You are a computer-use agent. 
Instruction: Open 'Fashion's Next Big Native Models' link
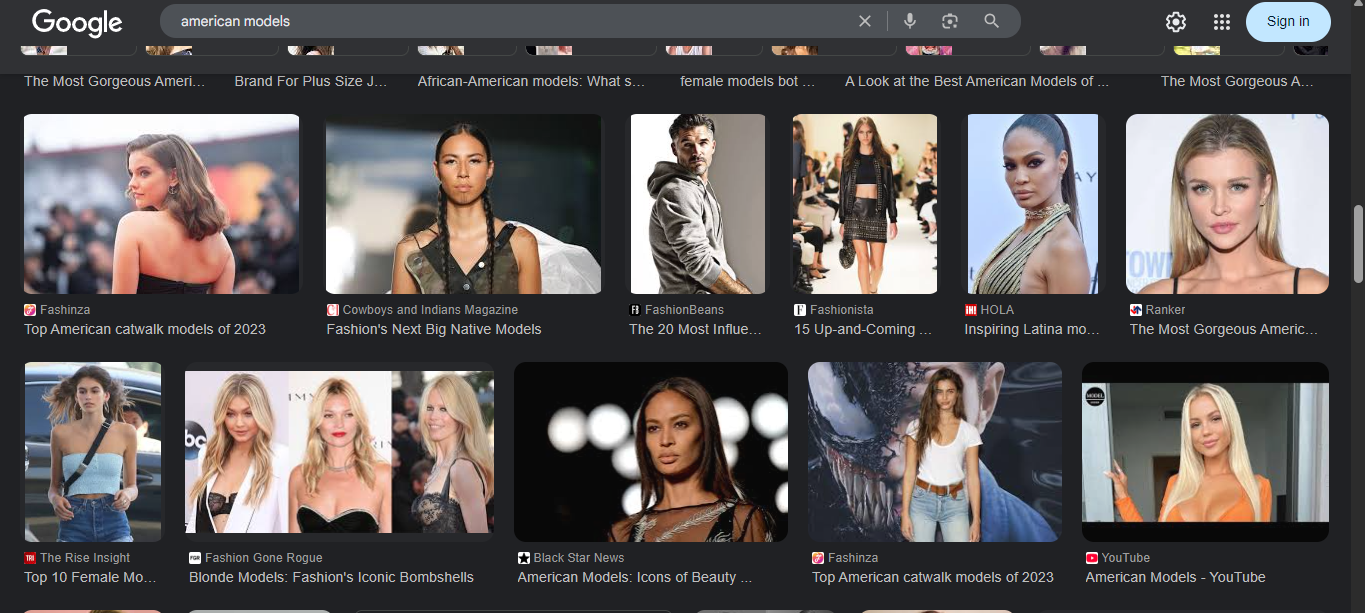434,329
